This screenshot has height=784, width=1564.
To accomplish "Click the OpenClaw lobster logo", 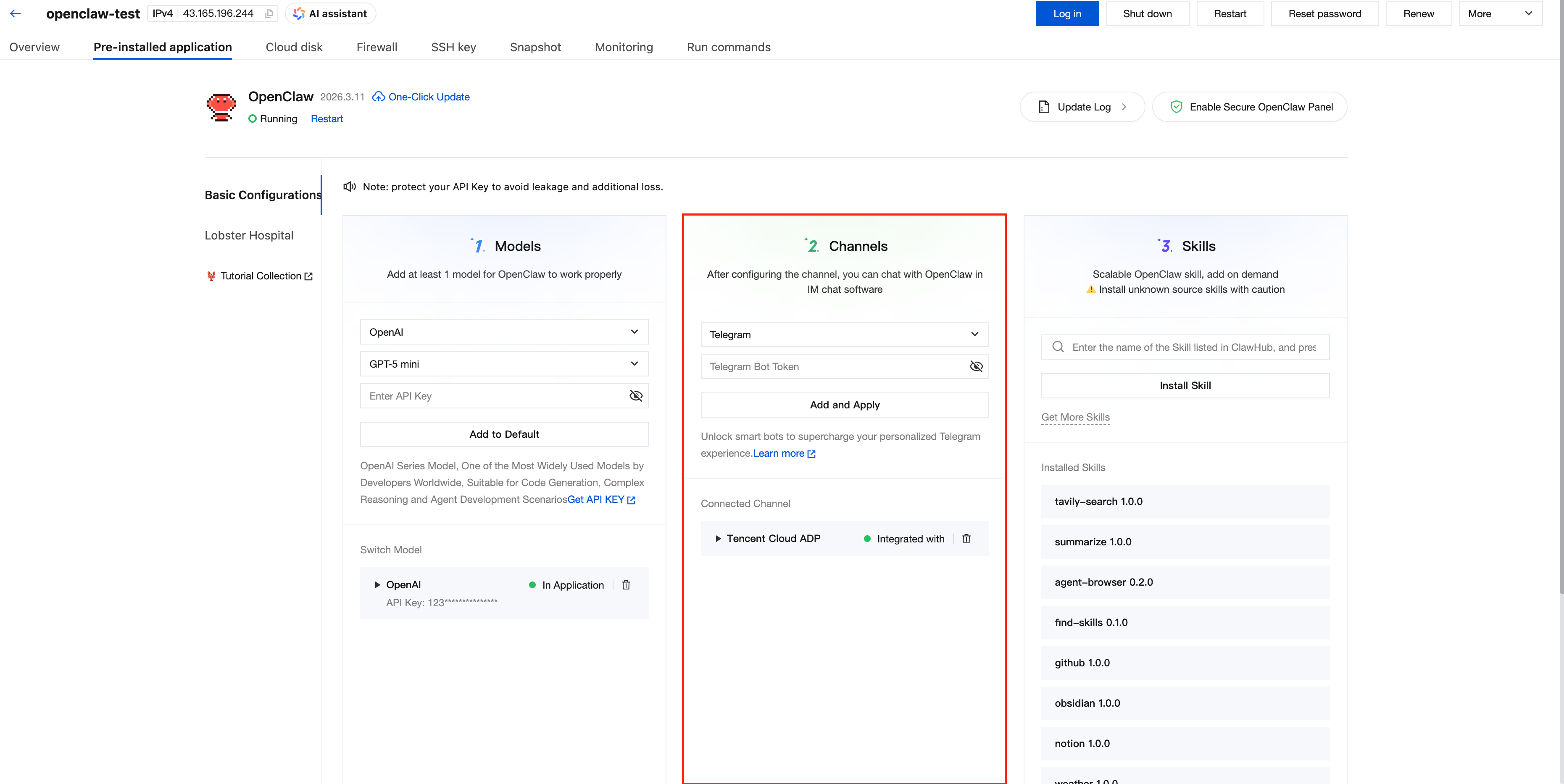I will (221, 108).
